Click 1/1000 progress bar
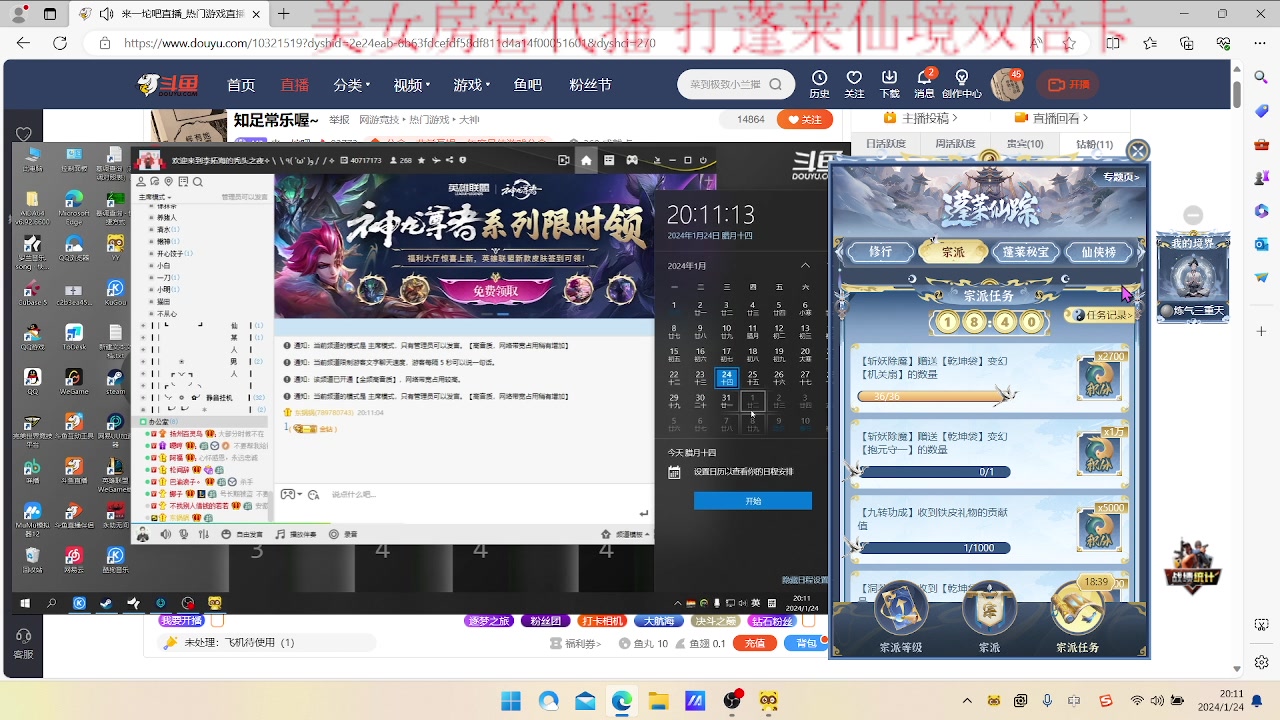The height and width of the screenshot is (720, 1280). [934, 547]
